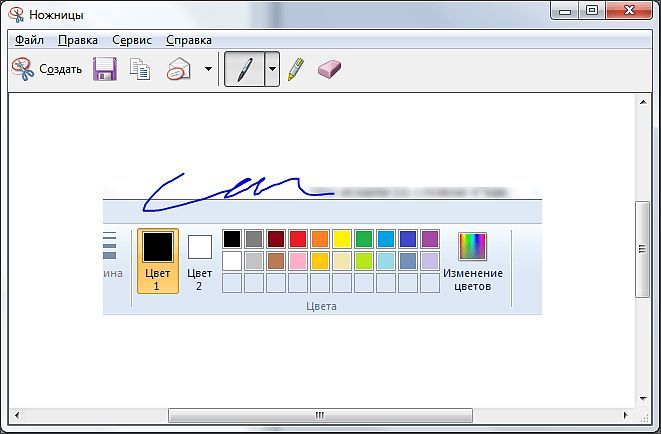Close the Ножницы window
661x434 pixels.
(x=629, y=11)
